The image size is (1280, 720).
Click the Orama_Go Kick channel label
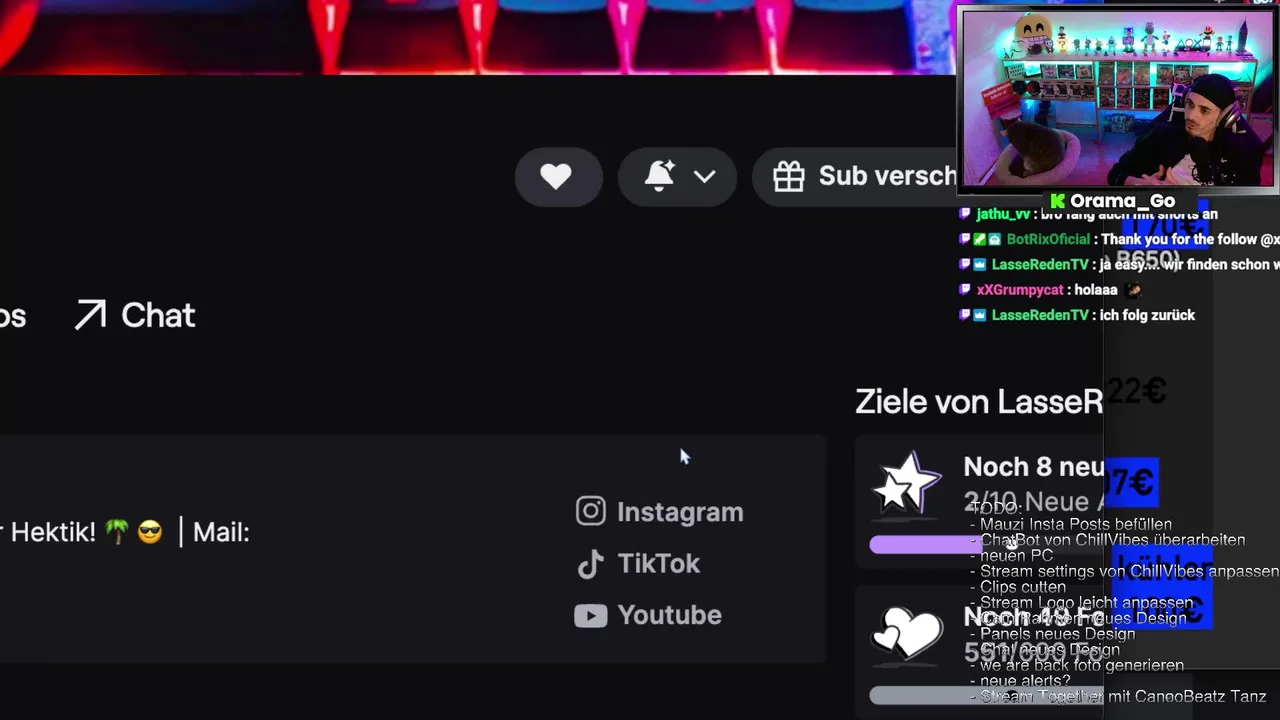tap(1112, 201)
